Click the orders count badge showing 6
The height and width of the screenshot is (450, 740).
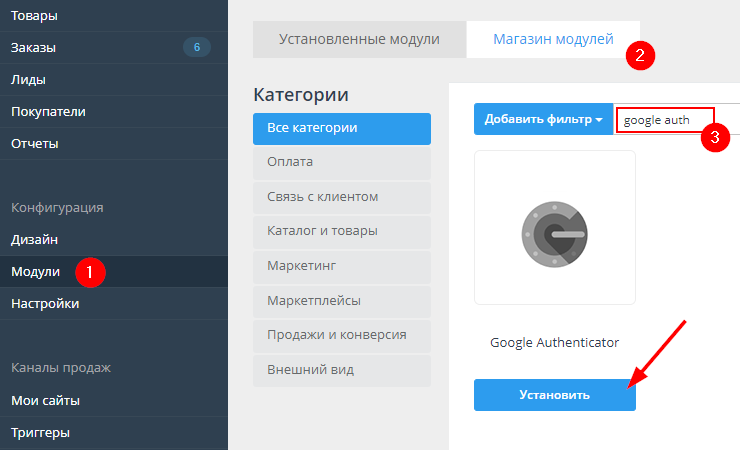(197, 47)
